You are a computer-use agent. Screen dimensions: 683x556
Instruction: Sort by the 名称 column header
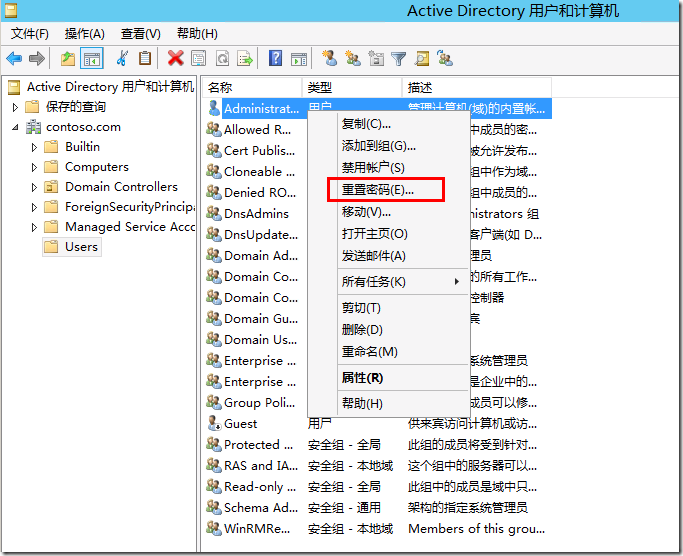[252, 88]
